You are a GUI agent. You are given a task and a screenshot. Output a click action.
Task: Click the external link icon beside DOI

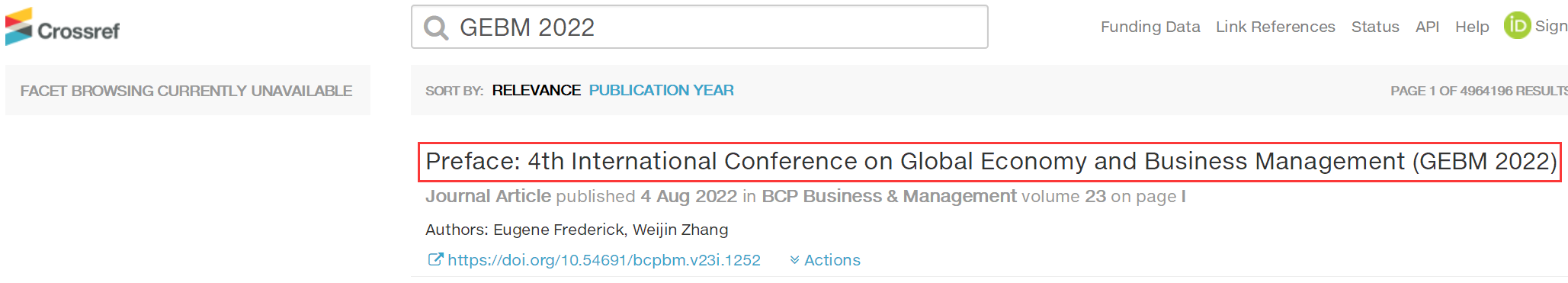[x=435, y=259]
